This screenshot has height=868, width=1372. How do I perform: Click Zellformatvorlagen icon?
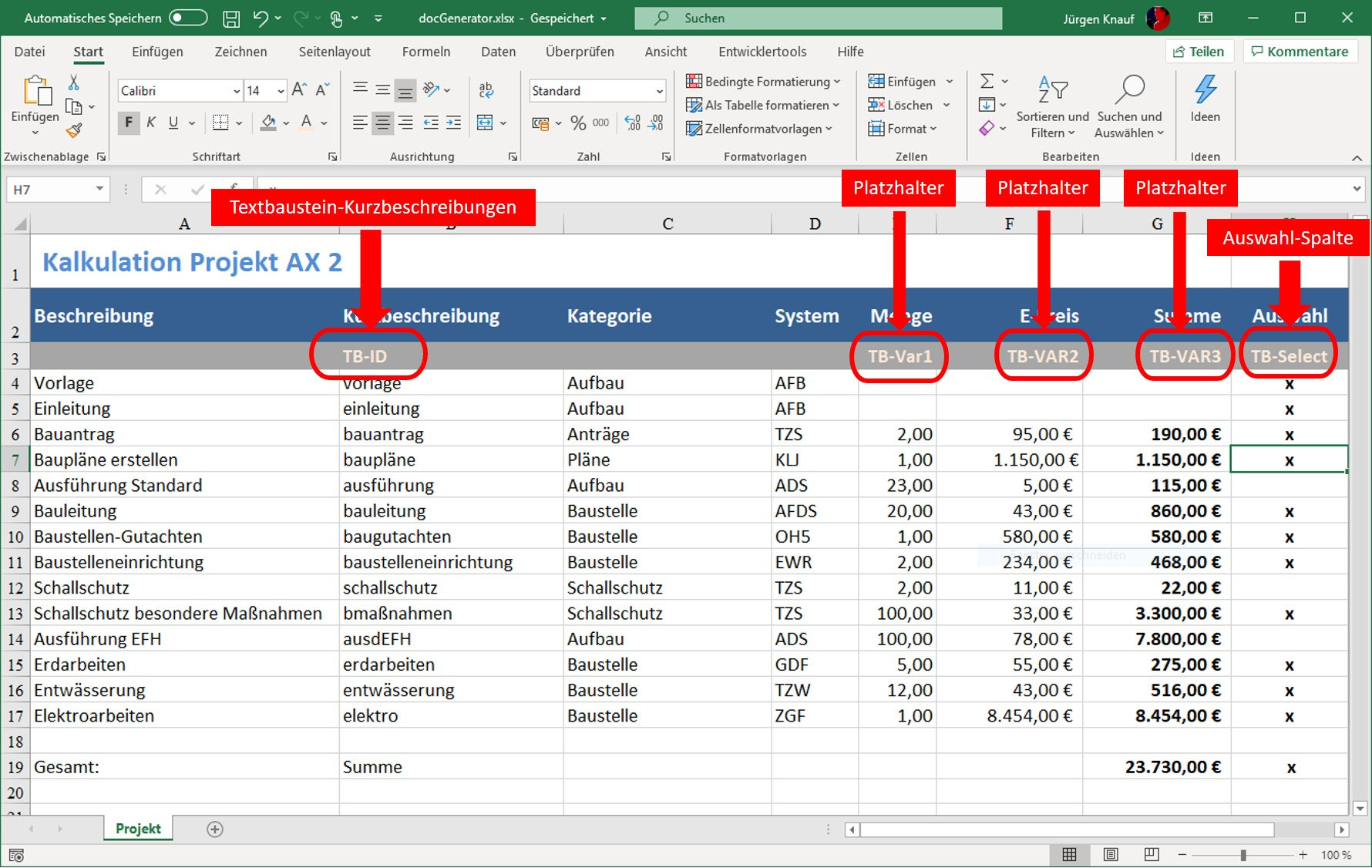[x=694, y=129]
